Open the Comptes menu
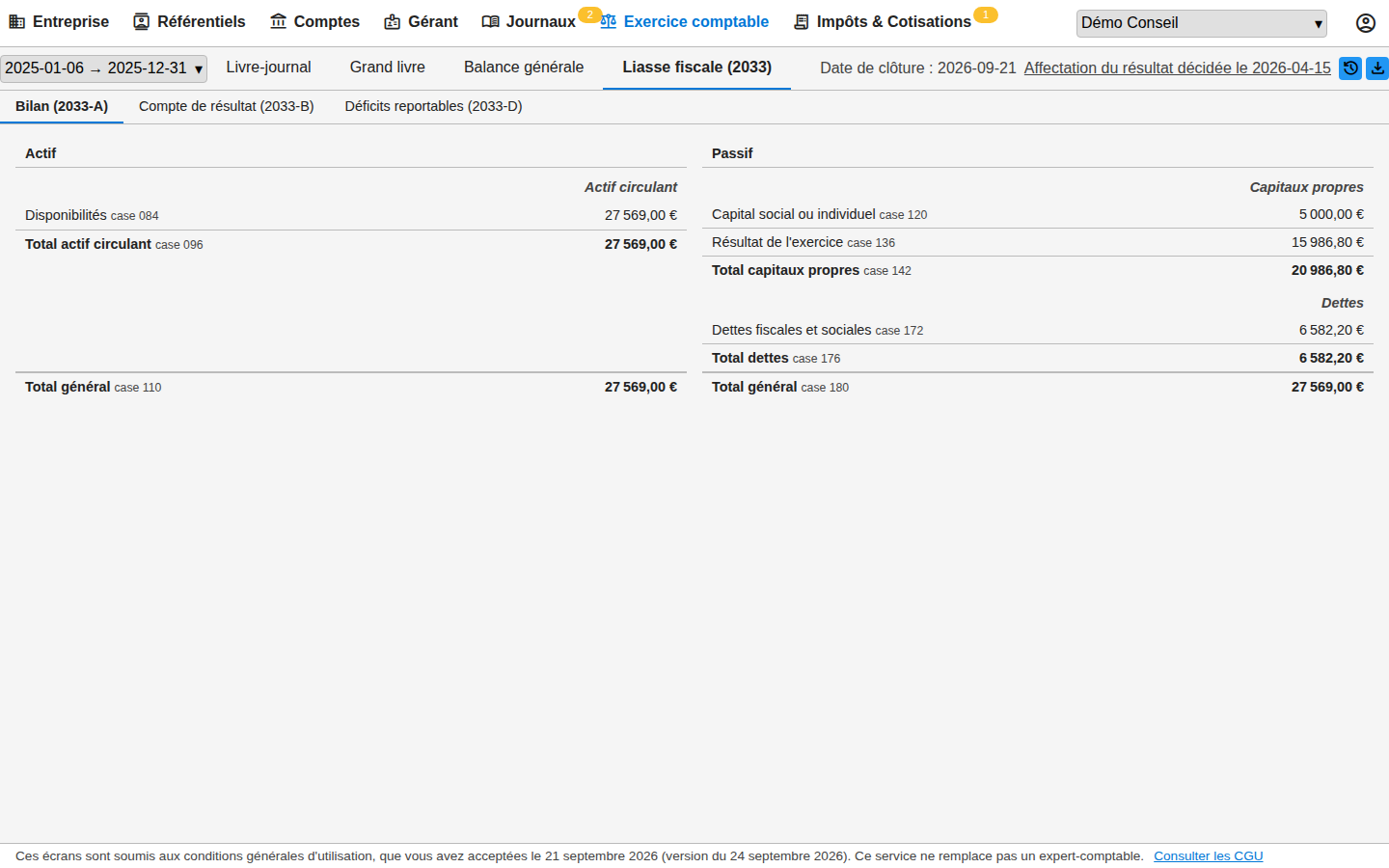Image resolution: width=1389 pixels, height=868 pixels. click(x=314, y=21)
